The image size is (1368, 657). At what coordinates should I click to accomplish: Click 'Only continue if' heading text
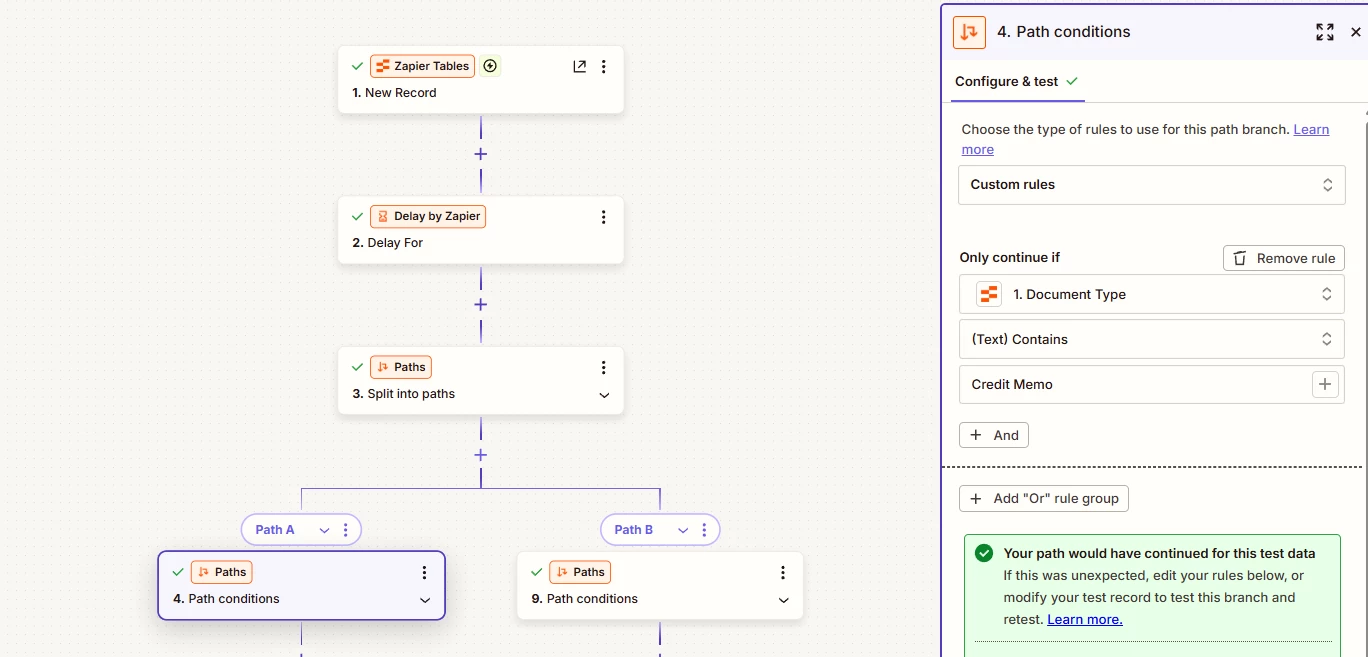point(1010,258)
